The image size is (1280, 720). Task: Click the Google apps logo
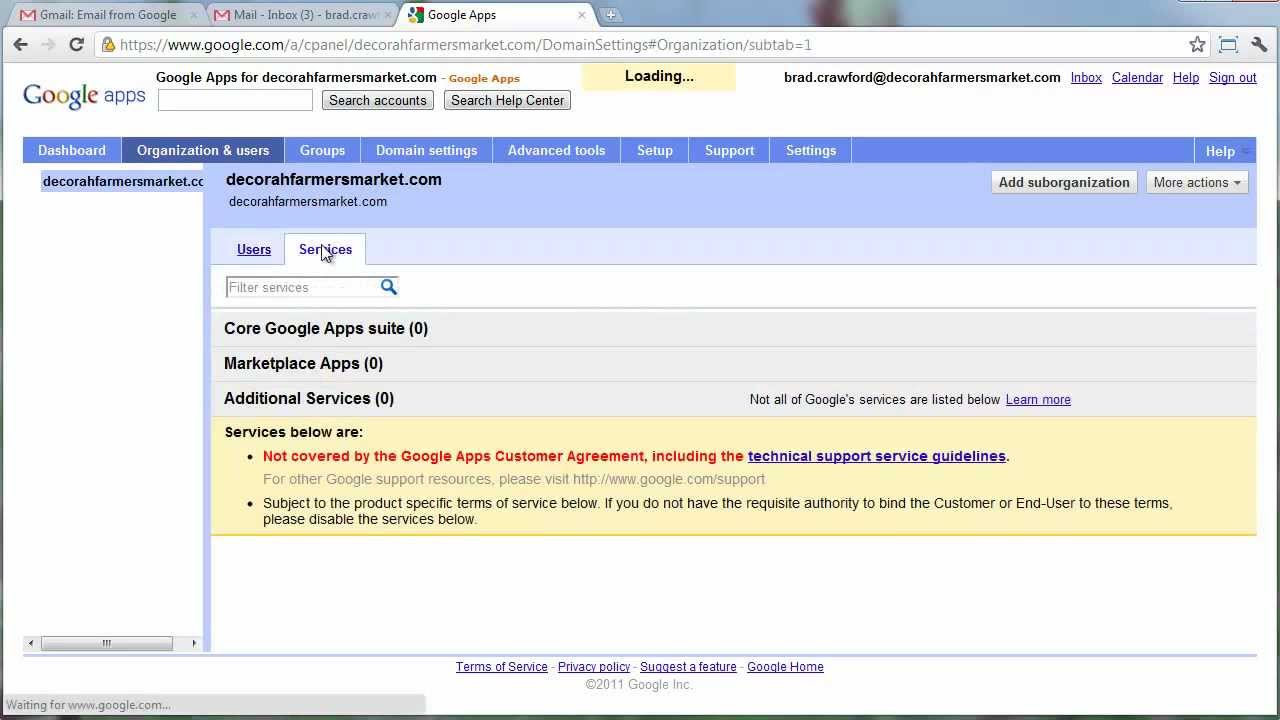(x=84, y=95)
